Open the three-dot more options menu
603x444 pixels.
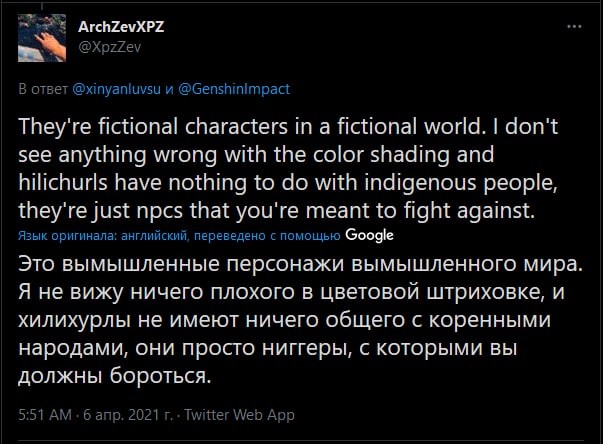(573, 26)
